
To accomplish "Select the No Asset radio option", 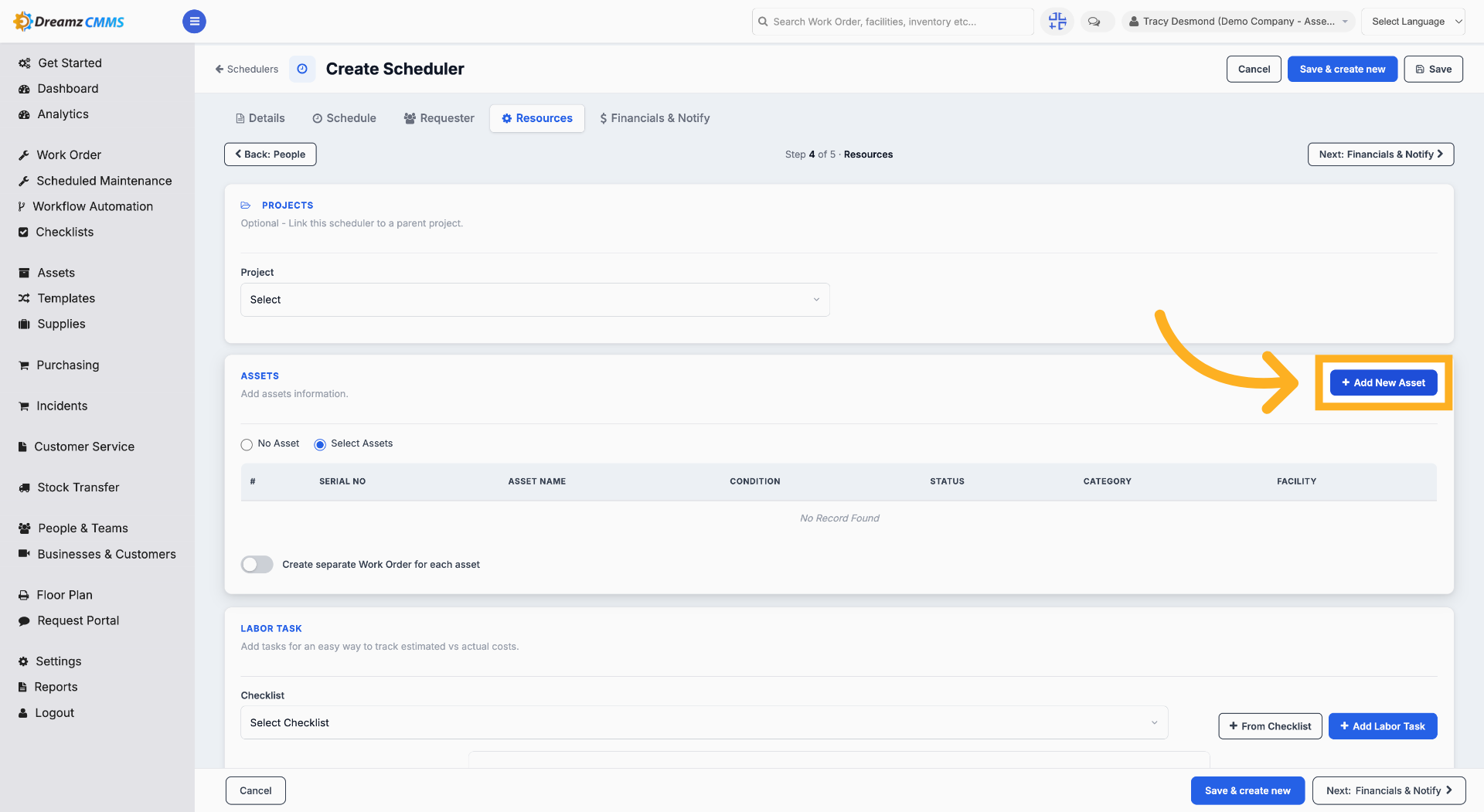I will [247, 444].
